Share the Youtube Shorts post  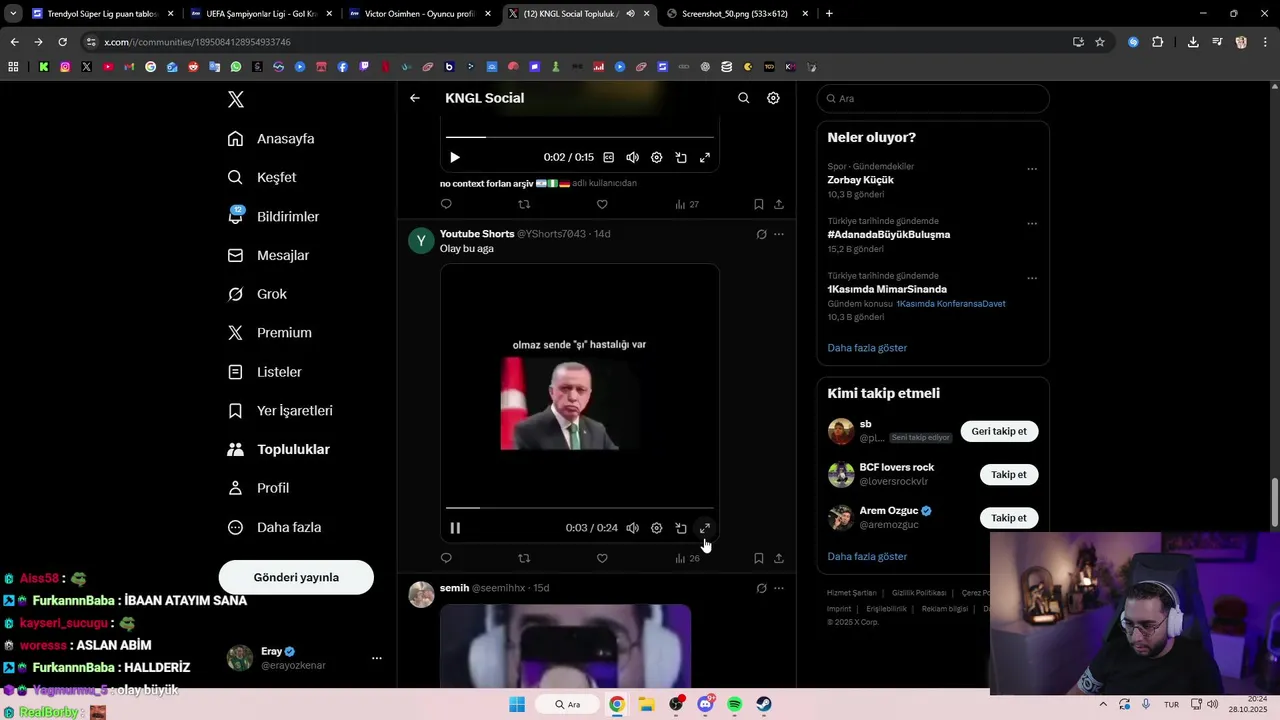pos(779,558)
